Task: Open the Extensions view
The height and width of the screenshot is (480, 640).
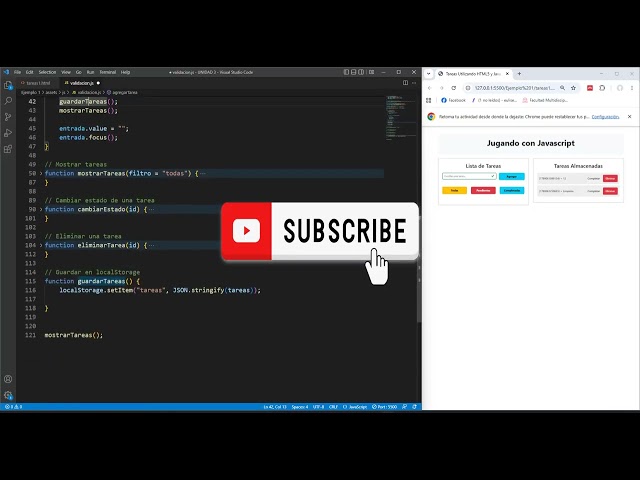Action: (8, 149)
